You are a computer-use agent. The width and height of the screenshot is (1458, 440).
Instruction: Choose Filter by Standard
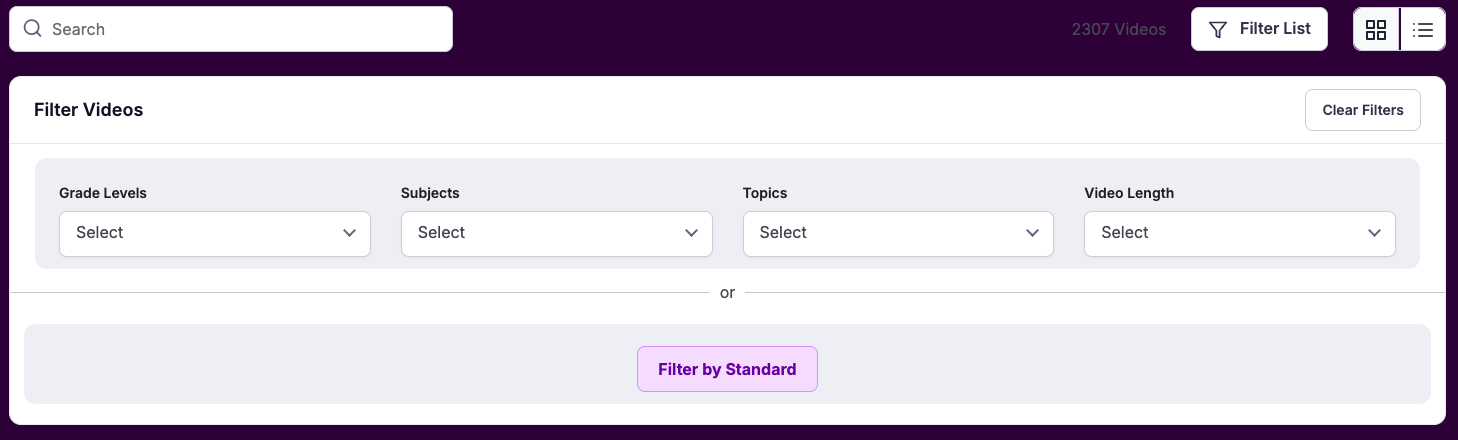727,369
